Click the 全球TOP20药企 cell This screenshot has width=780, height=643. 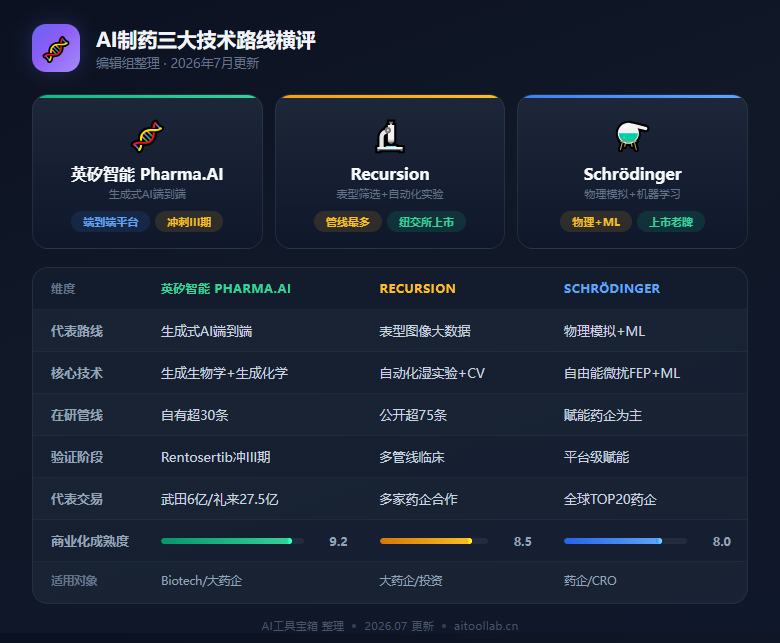click(610, 499)
